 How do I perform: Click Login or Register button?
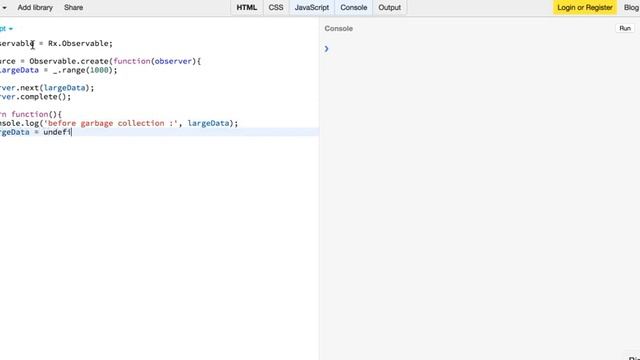[x=585, y=7]
